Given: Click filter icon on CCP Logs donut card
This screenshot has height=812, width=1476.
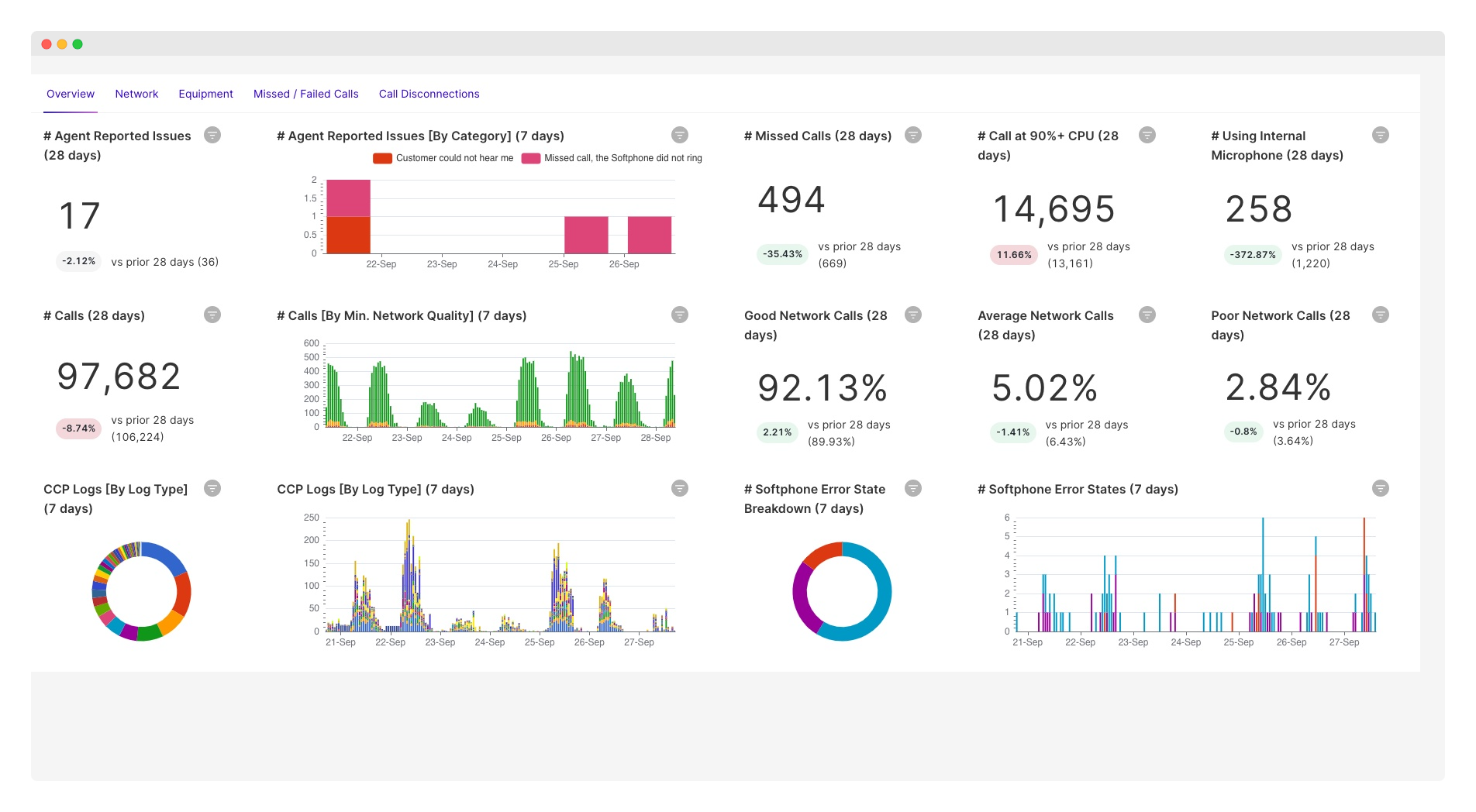Looking at the screenshot, I should [212, 488].
